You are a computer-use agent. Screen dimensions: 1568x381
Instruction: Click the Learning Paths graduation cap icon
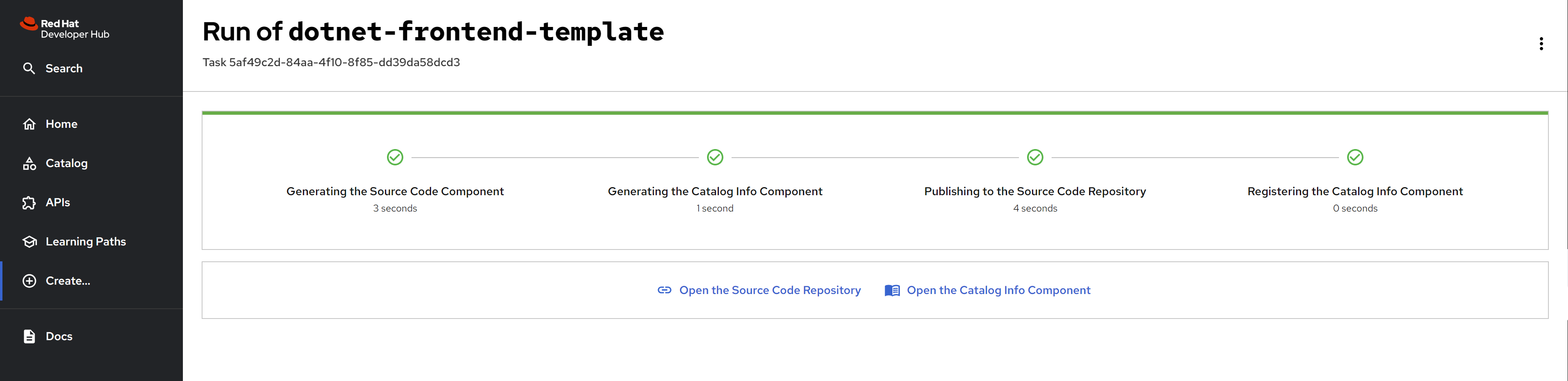(29, 242)
